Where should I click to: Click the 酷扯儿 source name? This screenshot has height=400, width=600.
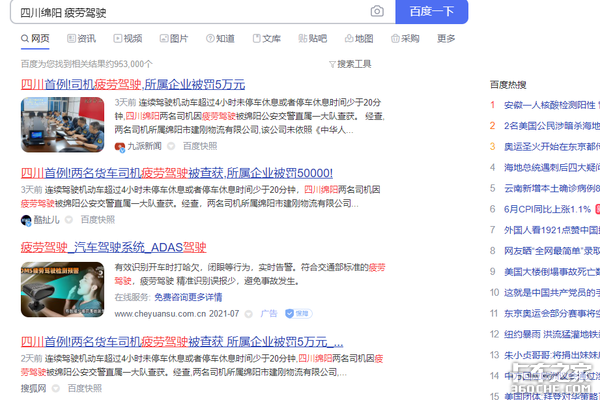[47, 220]
